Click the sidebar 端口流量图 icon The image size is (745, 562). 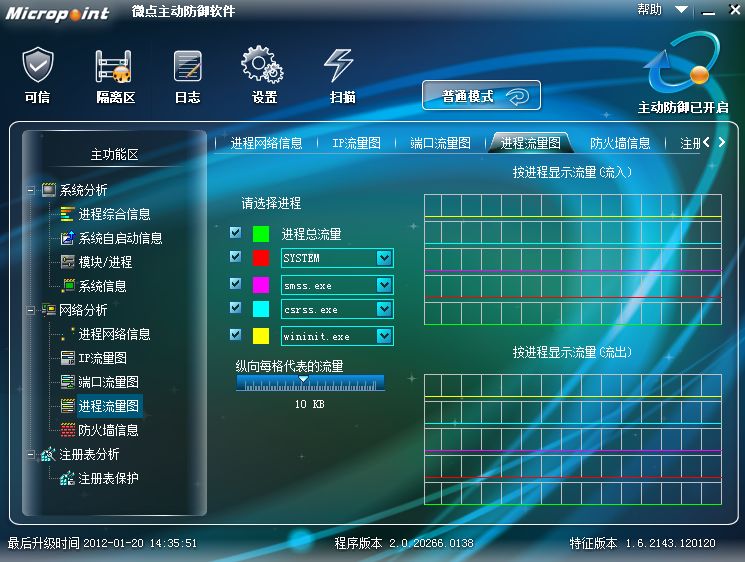67,381
